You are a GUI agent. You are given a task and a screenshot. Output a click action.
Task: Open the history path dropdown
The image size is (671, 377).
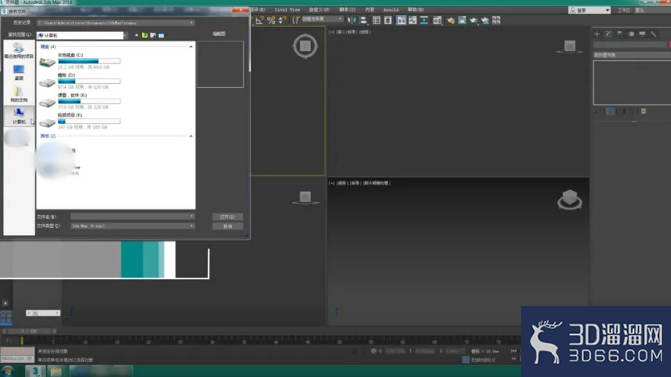(192, 23)
